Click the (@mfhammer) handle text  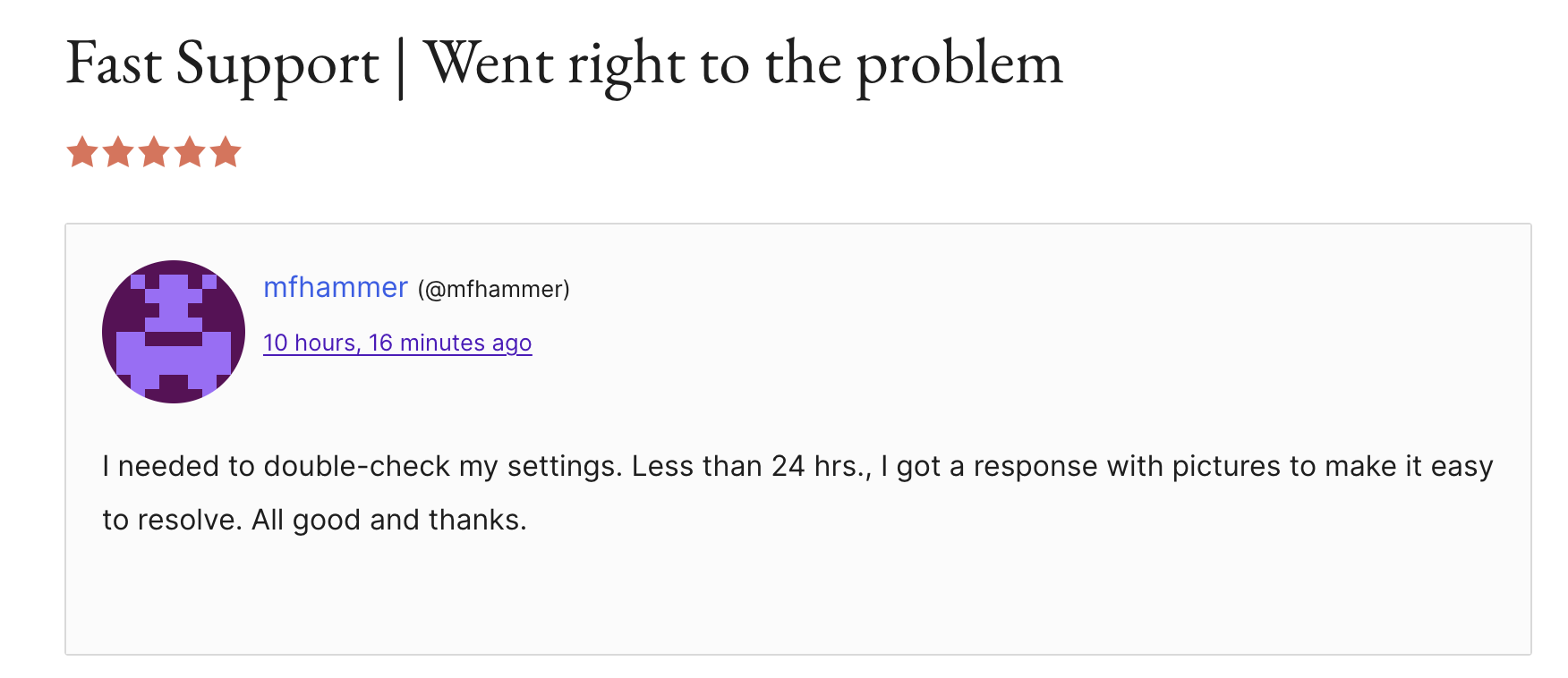[493, 289]
